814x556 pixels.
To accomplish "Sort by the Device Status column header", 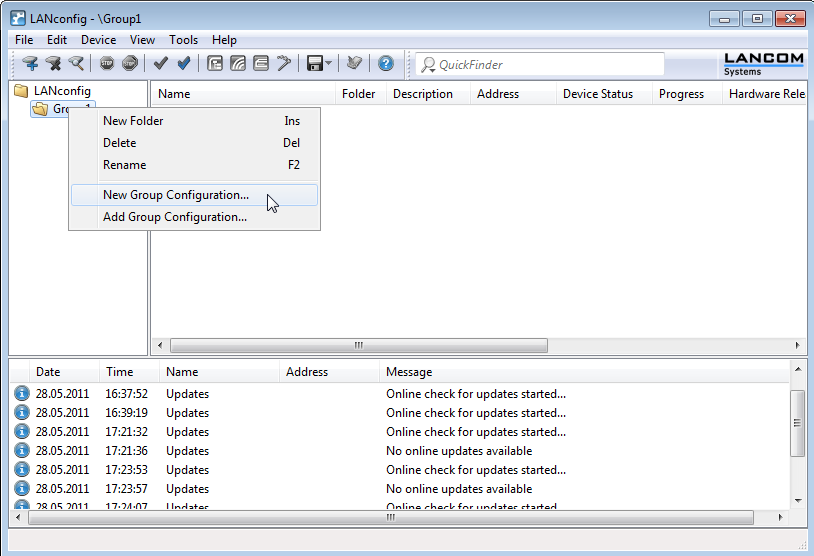I will (598, 94).
